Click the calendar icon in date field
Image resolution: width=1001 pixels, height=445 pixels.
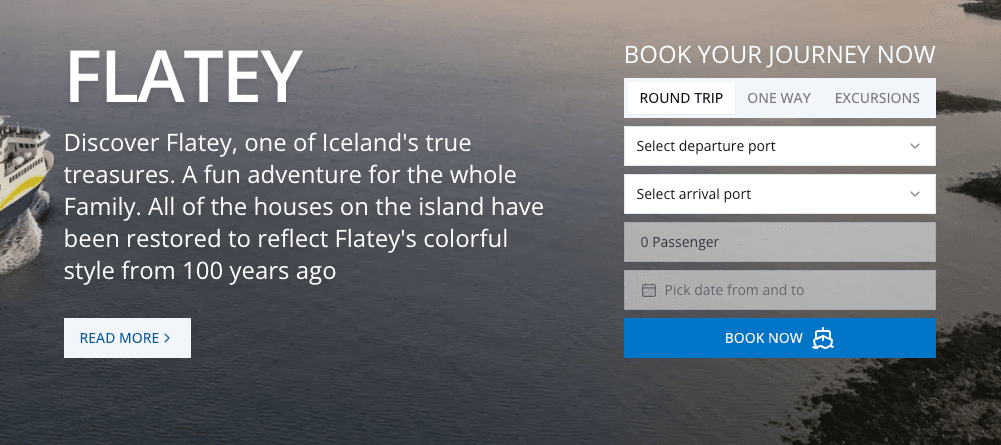coord(648,290)
